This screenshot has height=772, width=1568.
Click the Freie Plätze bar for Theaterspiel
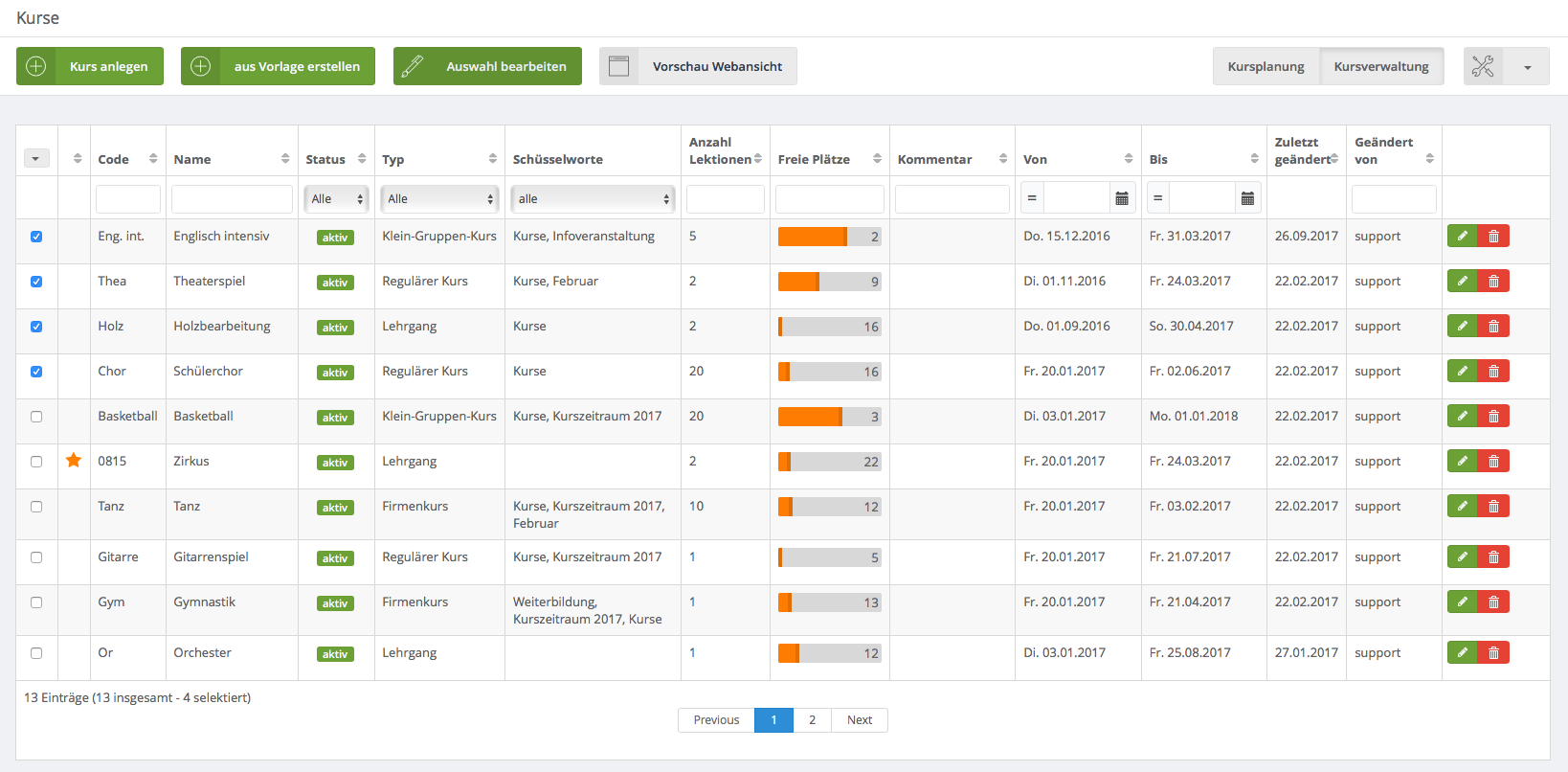tap(829, 282)
